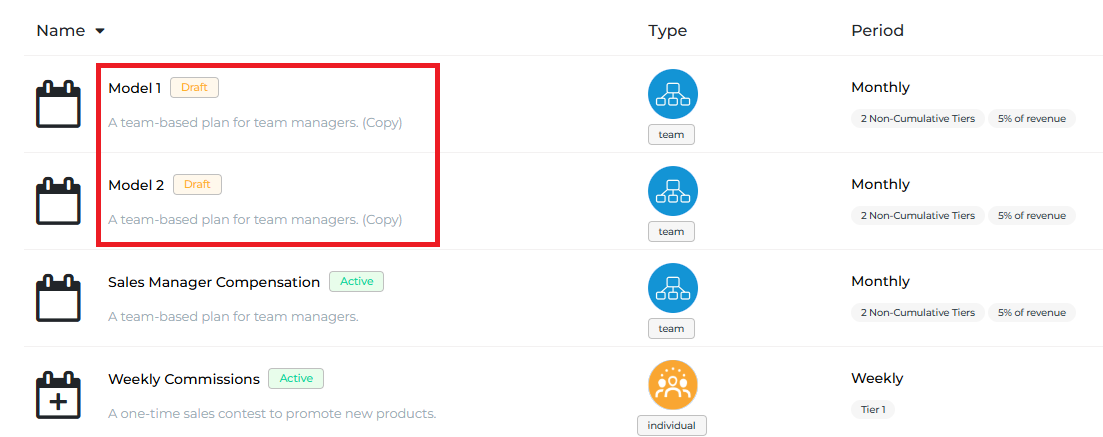Click the Type column header
Image resolution: width=1103 pixels, height=437 pixels.
(x=667, y=31)
